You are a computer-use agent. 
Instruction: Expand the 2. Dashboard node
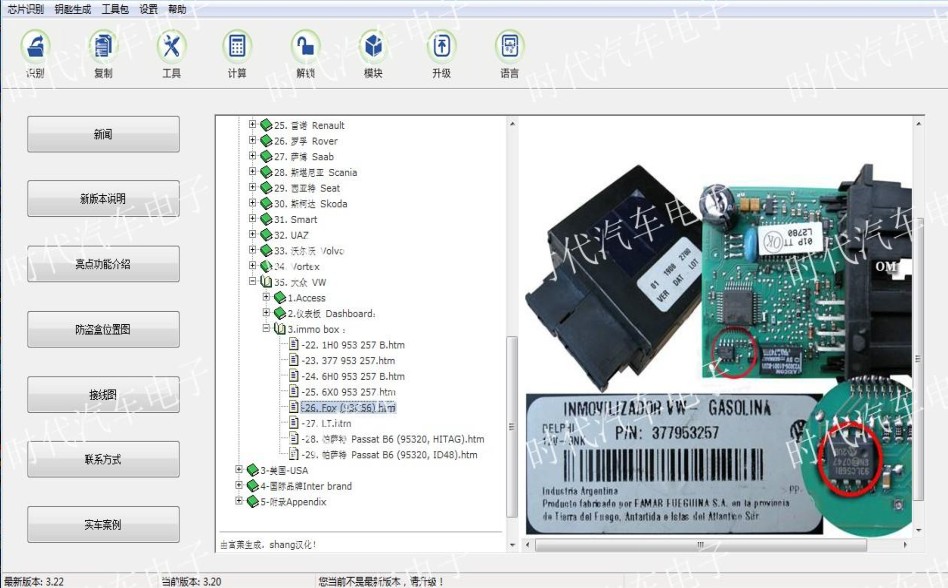coord(266,312)
